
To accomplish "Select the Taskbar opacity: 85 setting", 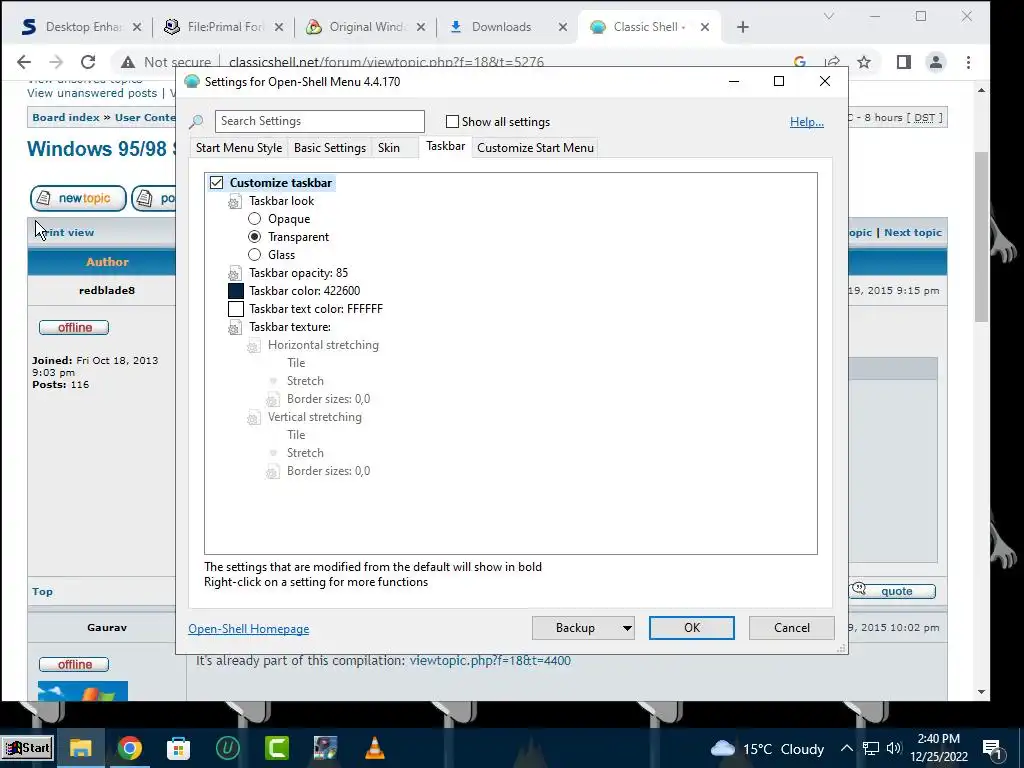I will pos(298,273).
